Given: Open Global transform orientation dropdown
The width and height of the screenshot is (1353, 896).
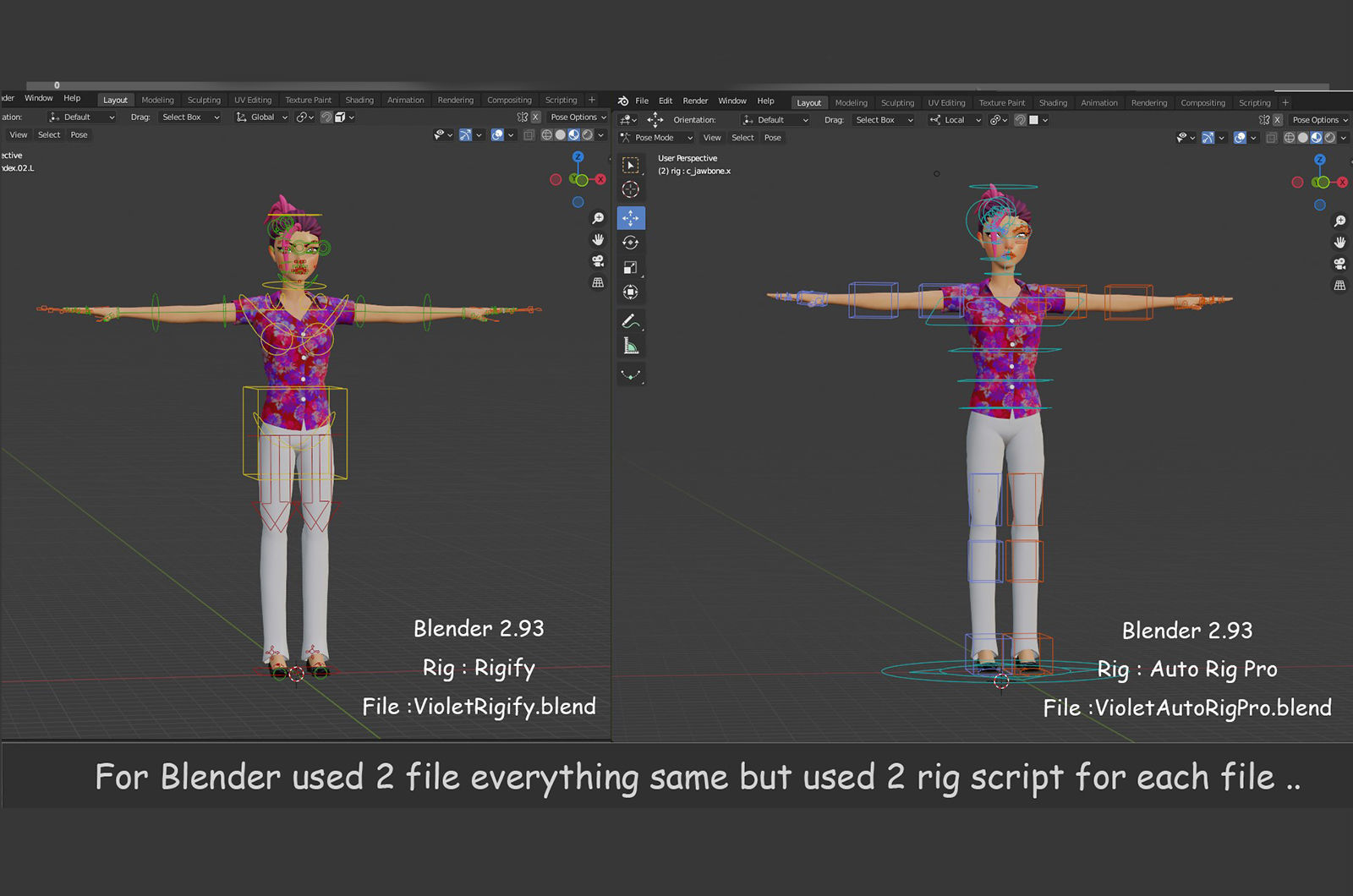Looking at the screenshot, I should pyautogui.click(x=262, y=117).
